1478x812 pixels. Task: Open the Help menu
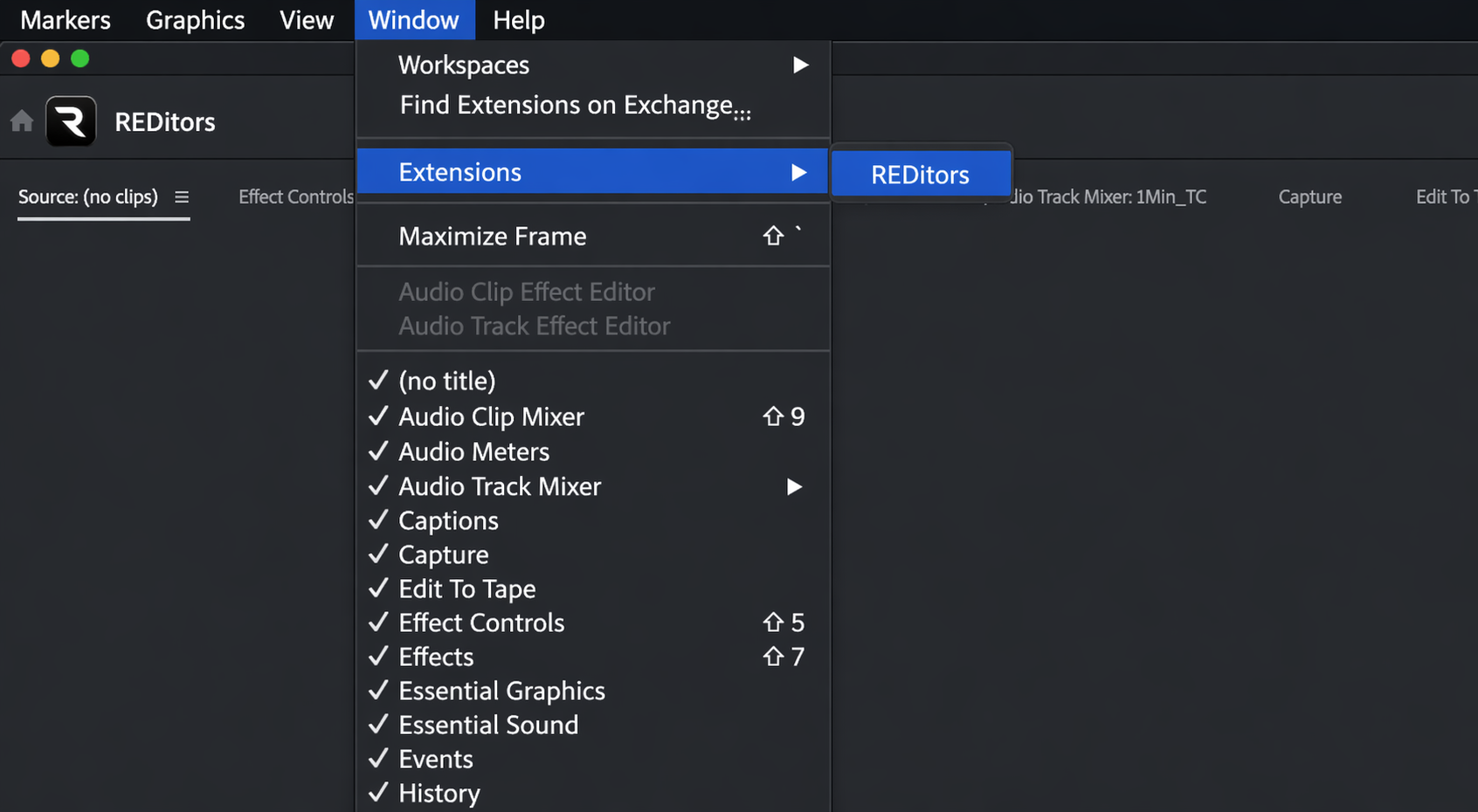pyautogui.click(x=518, y=19)
